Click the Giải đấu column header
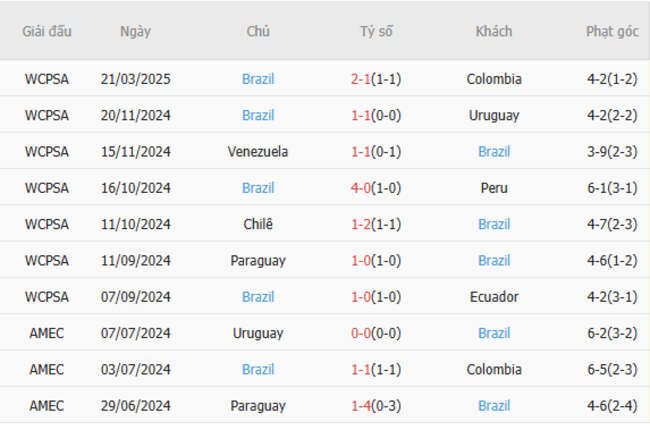650x430 pixels. pos(46,31)
